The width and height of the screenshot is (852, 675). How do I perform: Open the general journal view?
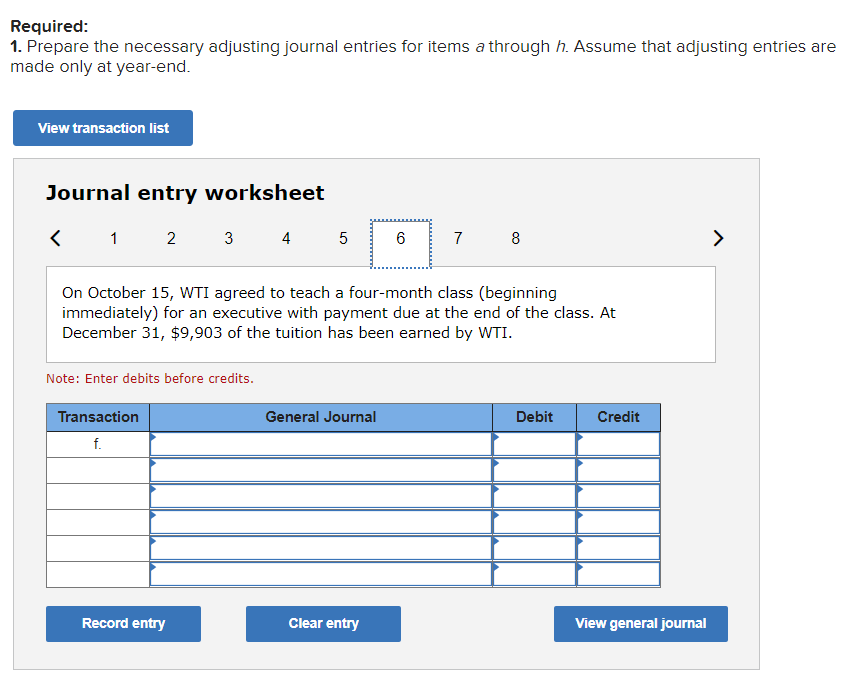pos(640,623)
